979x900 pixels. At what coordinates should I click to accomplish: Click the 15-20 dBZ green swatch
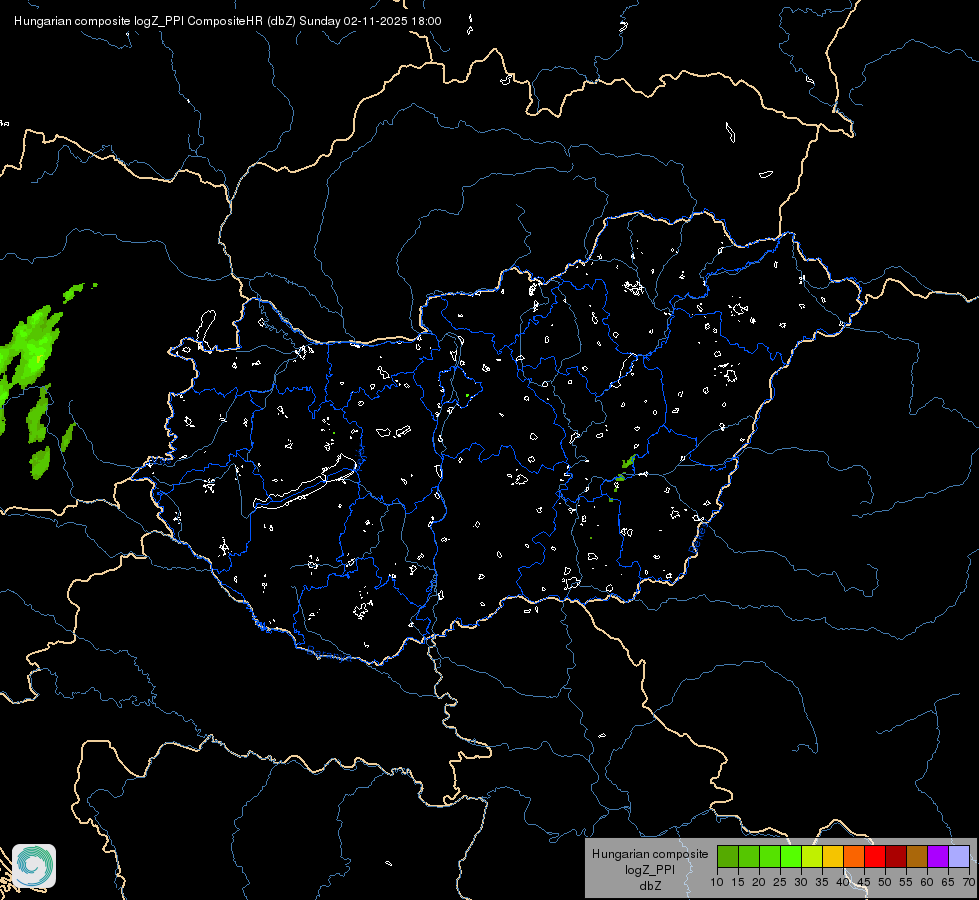(749, 856)
